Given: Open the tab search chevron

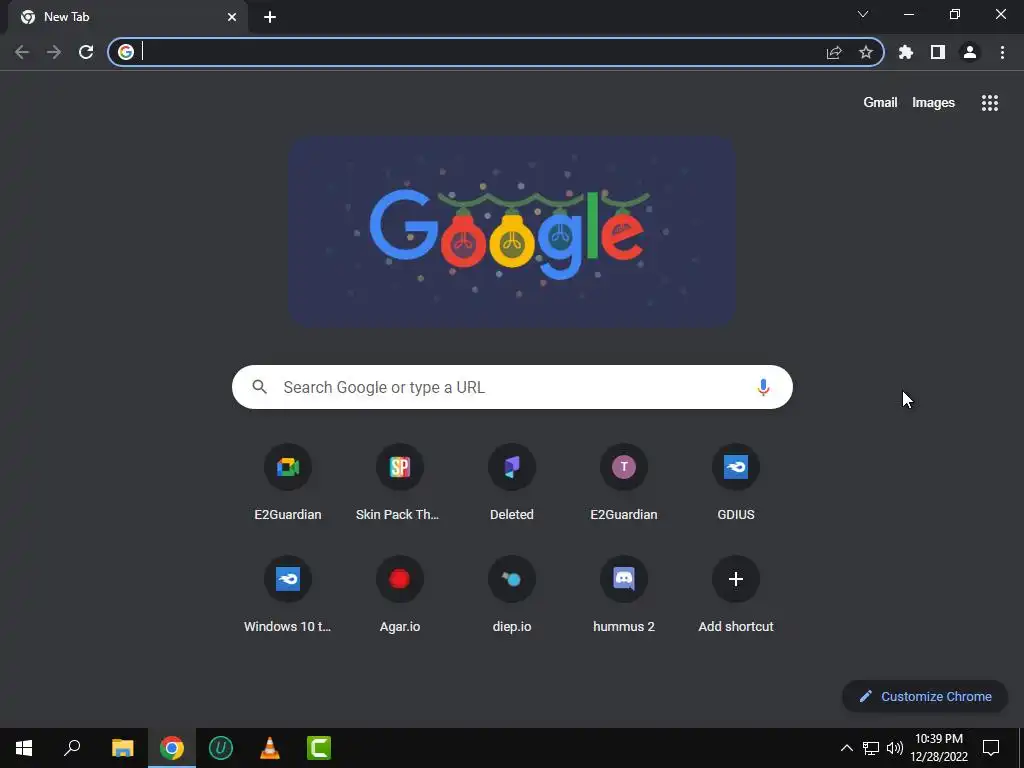Looking at the screenshot, I should 863,14.
